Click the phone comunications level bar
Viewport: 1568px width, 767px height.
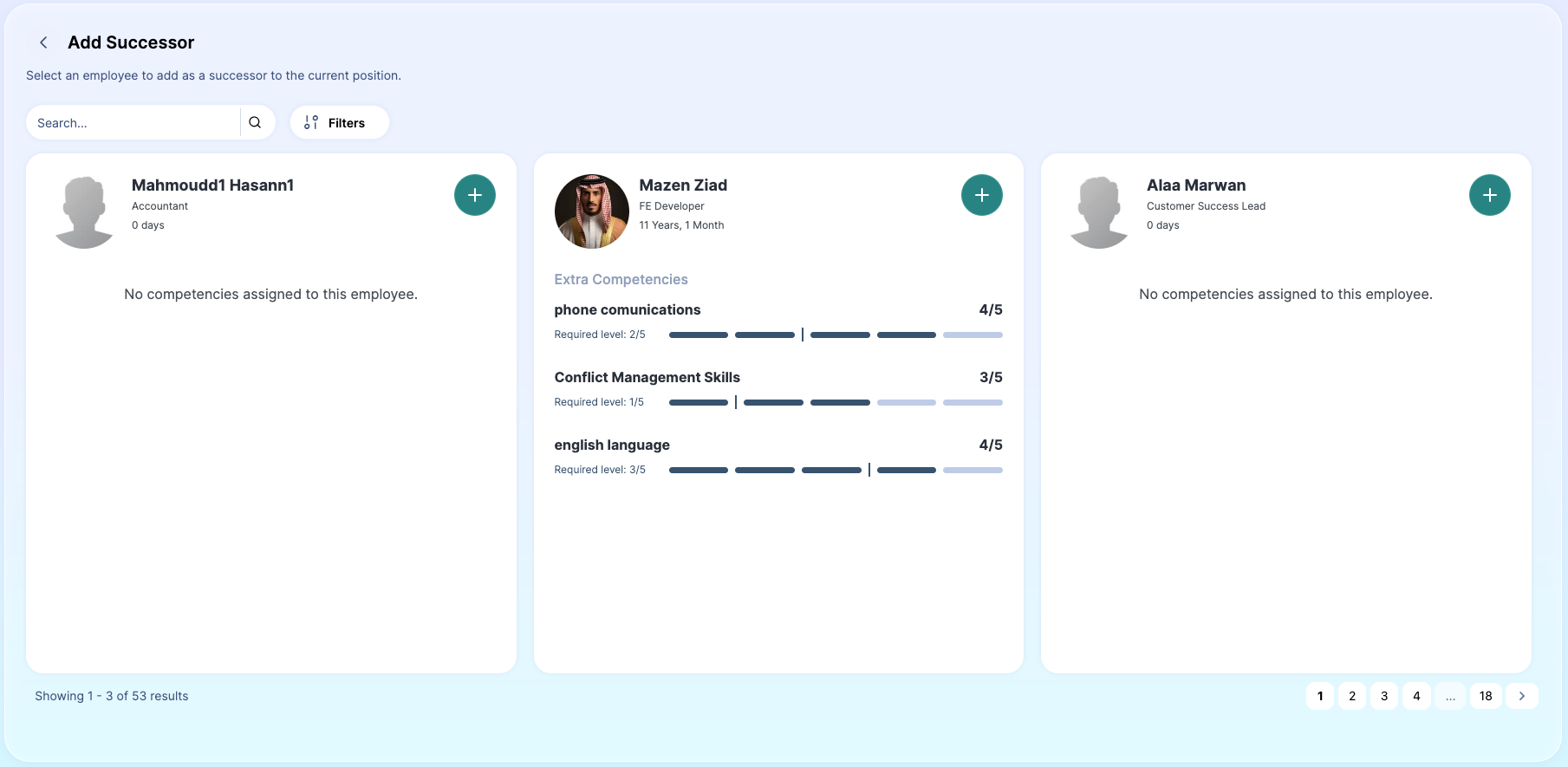click(836, 335)
